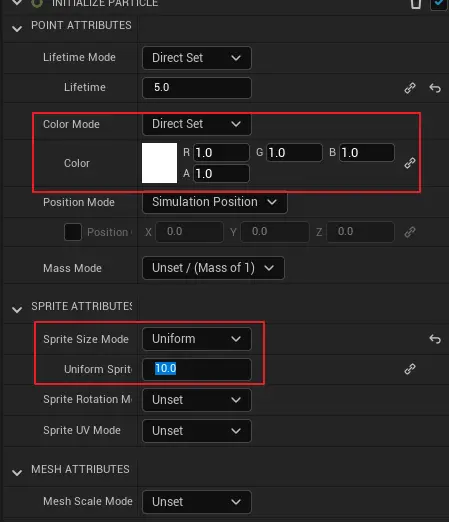Click the Color R value field
Image resolution: width=449 pixels, height=523 pixels.
click(x=221, y=153)
